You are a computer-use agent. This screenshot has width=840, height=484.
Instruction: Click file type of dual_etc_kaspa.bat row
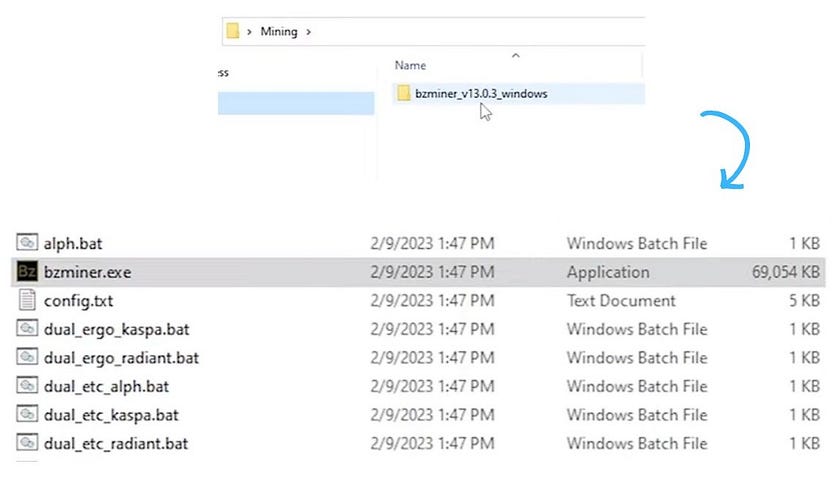pos(637,415)
